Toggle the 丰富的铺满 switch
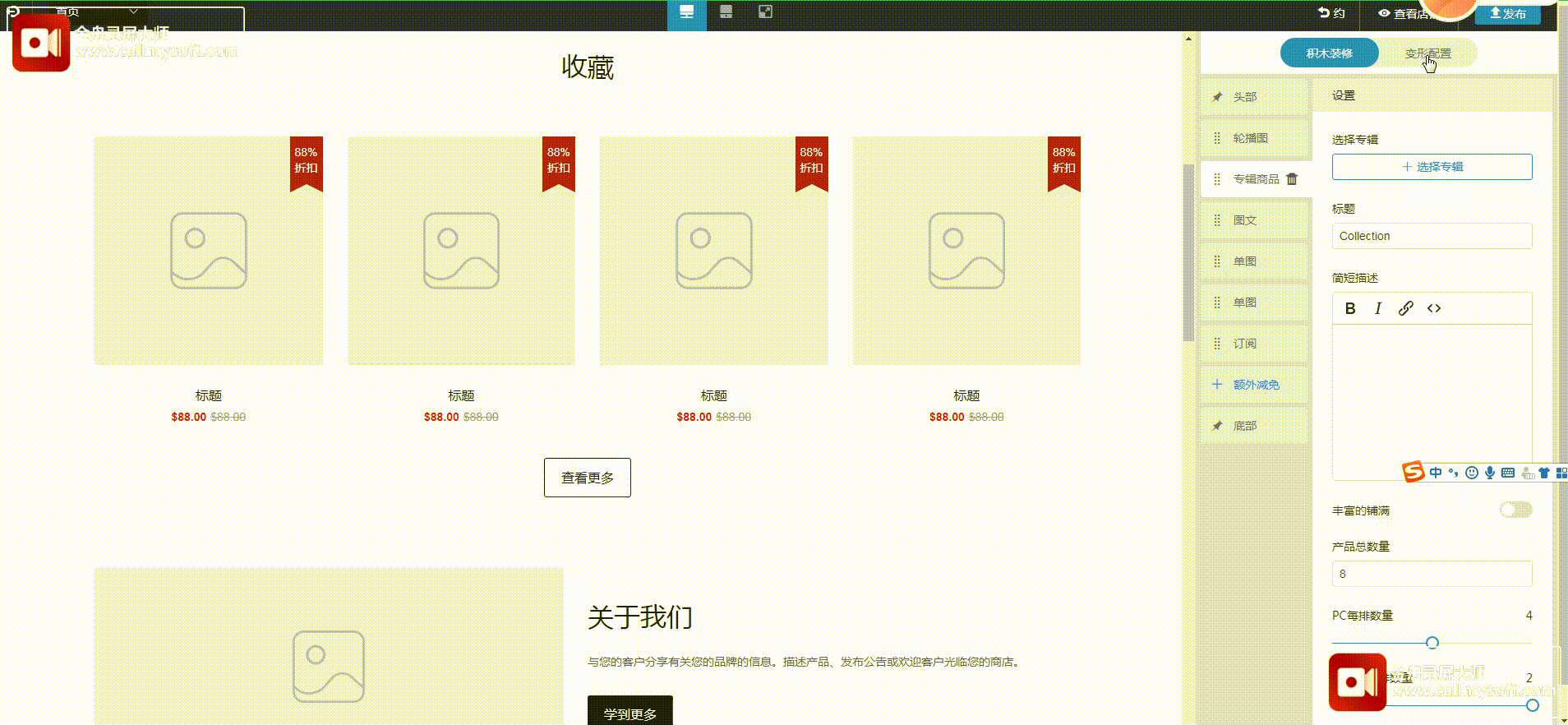 point(1516,510)
